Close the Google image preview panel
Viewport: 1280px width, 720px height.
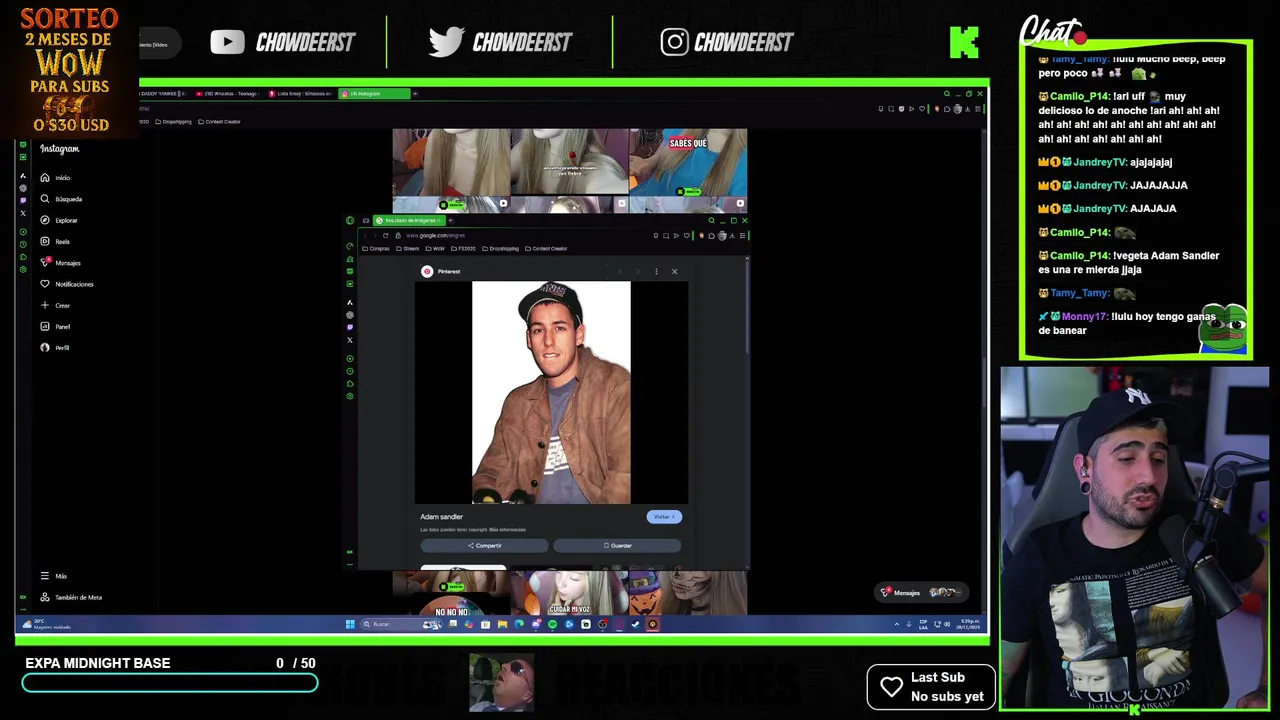(x=674, y=271)
